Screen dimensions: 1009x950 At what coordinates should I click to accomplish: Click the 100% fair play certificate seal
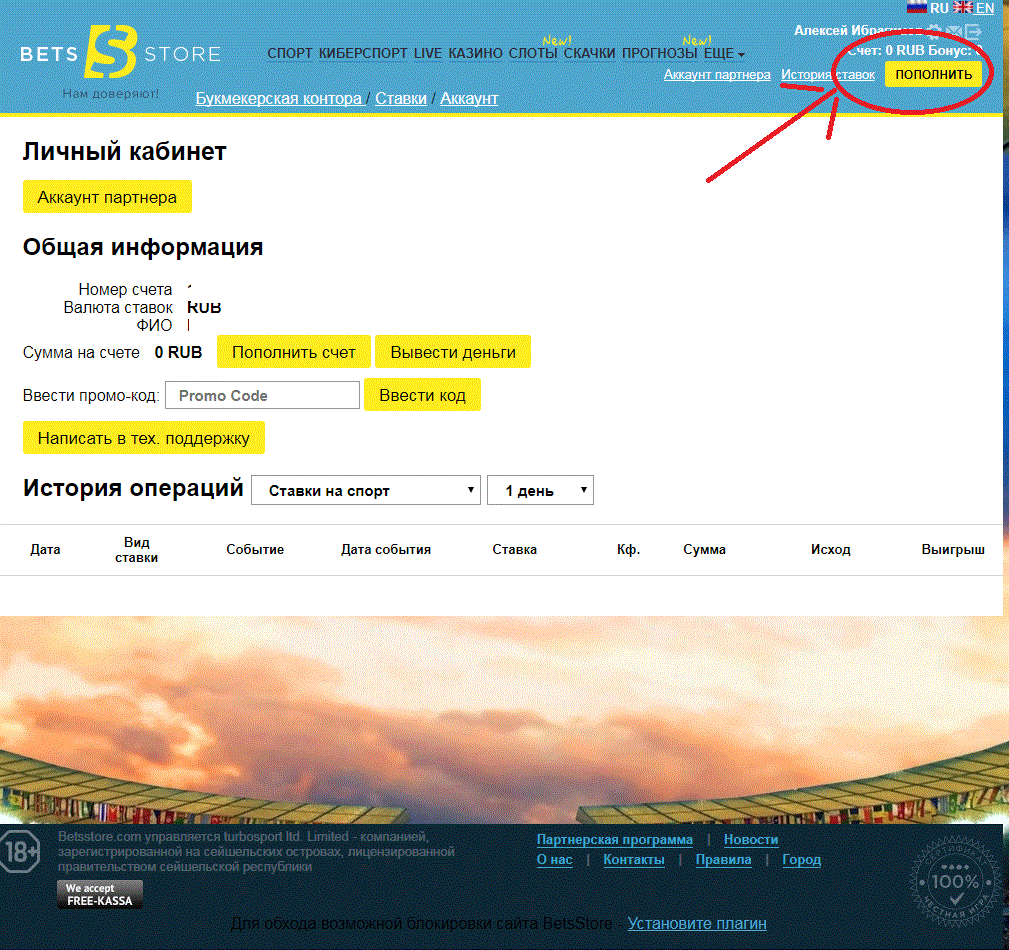point(956,881)
